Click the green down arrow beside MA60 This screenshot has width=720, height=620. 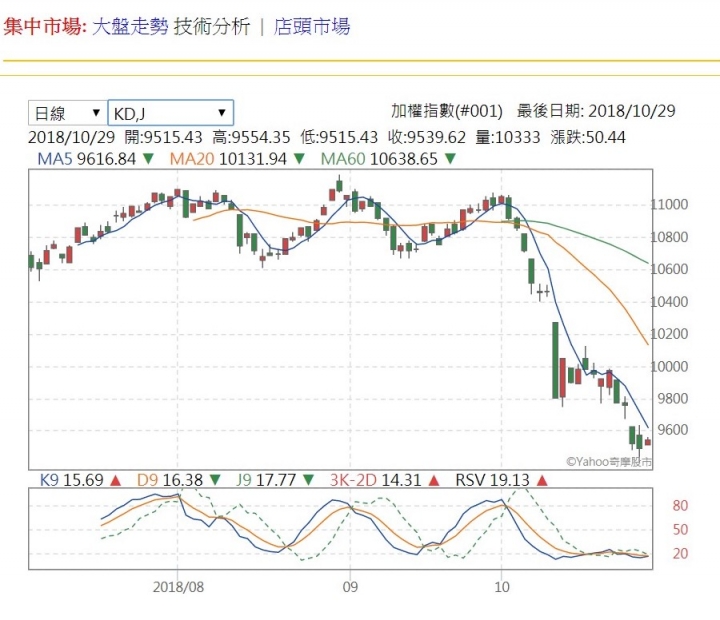coord(450,159)
